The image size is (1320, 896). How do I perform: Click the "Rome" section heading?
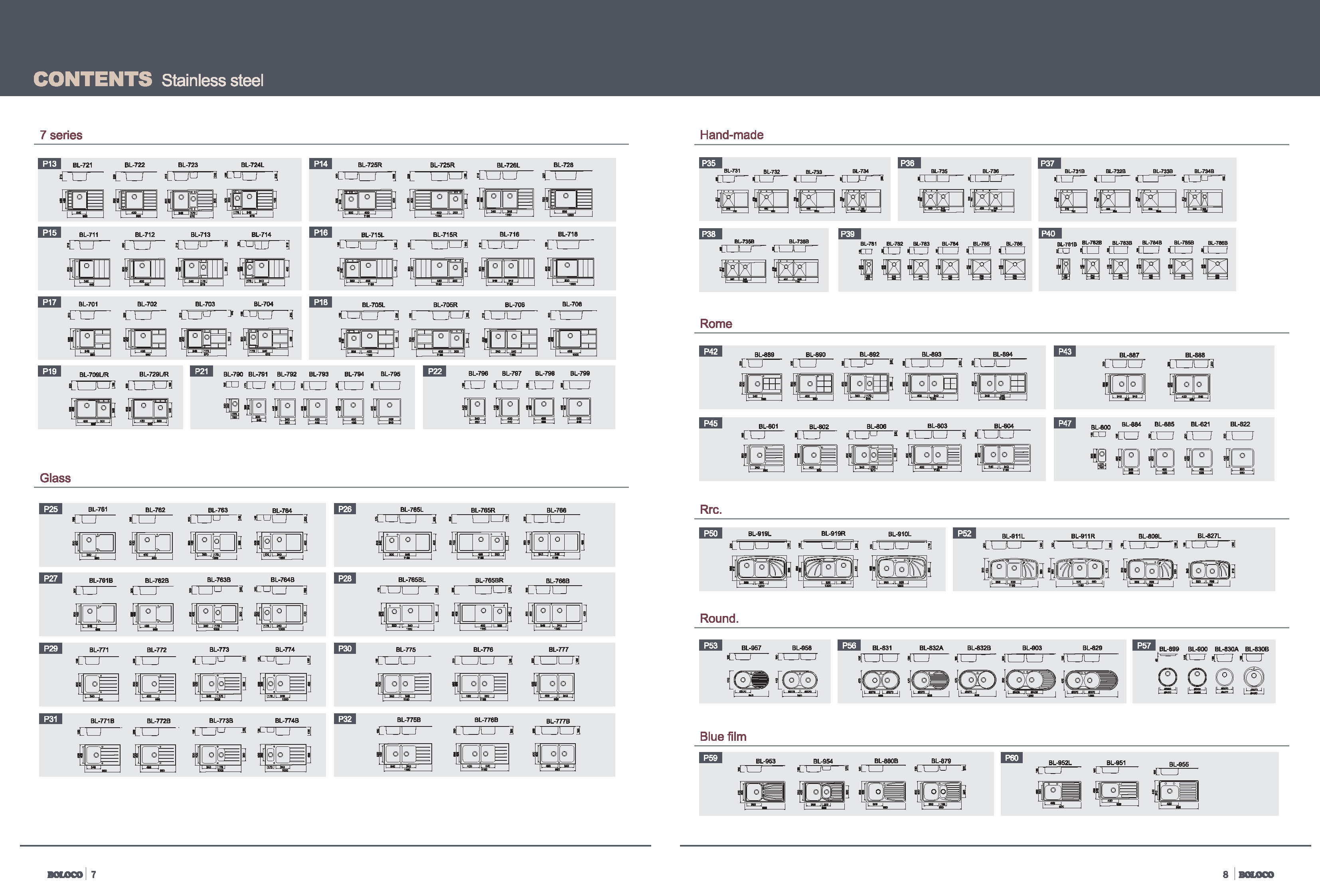pyautogui.click(x=715, y=324)
